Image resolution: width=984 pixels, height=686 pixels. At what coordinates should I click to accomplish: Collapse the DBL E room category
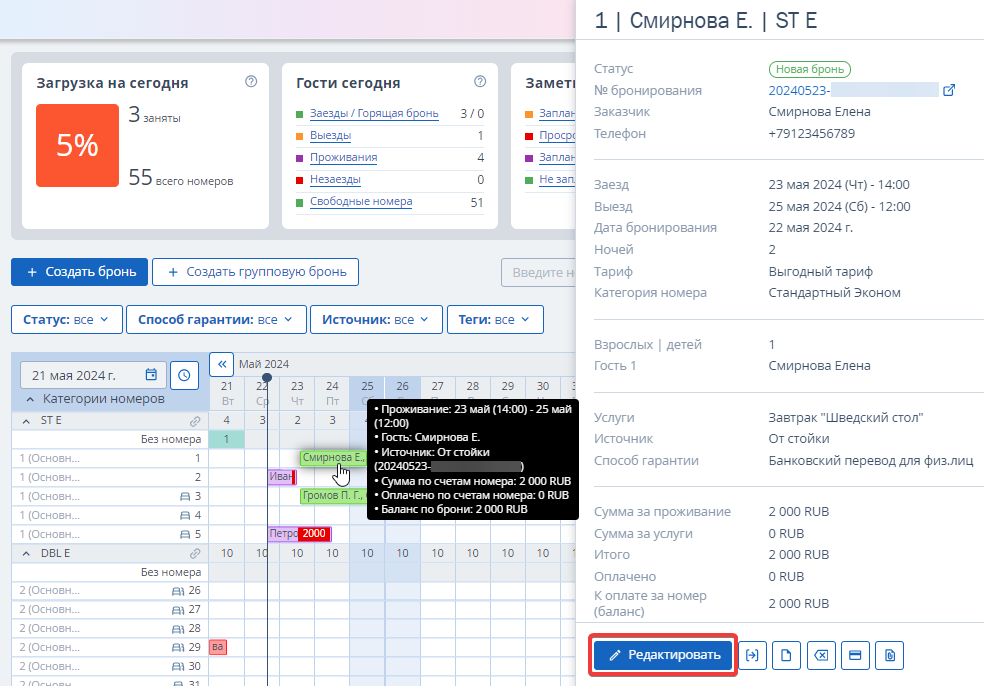coord(26,554)
